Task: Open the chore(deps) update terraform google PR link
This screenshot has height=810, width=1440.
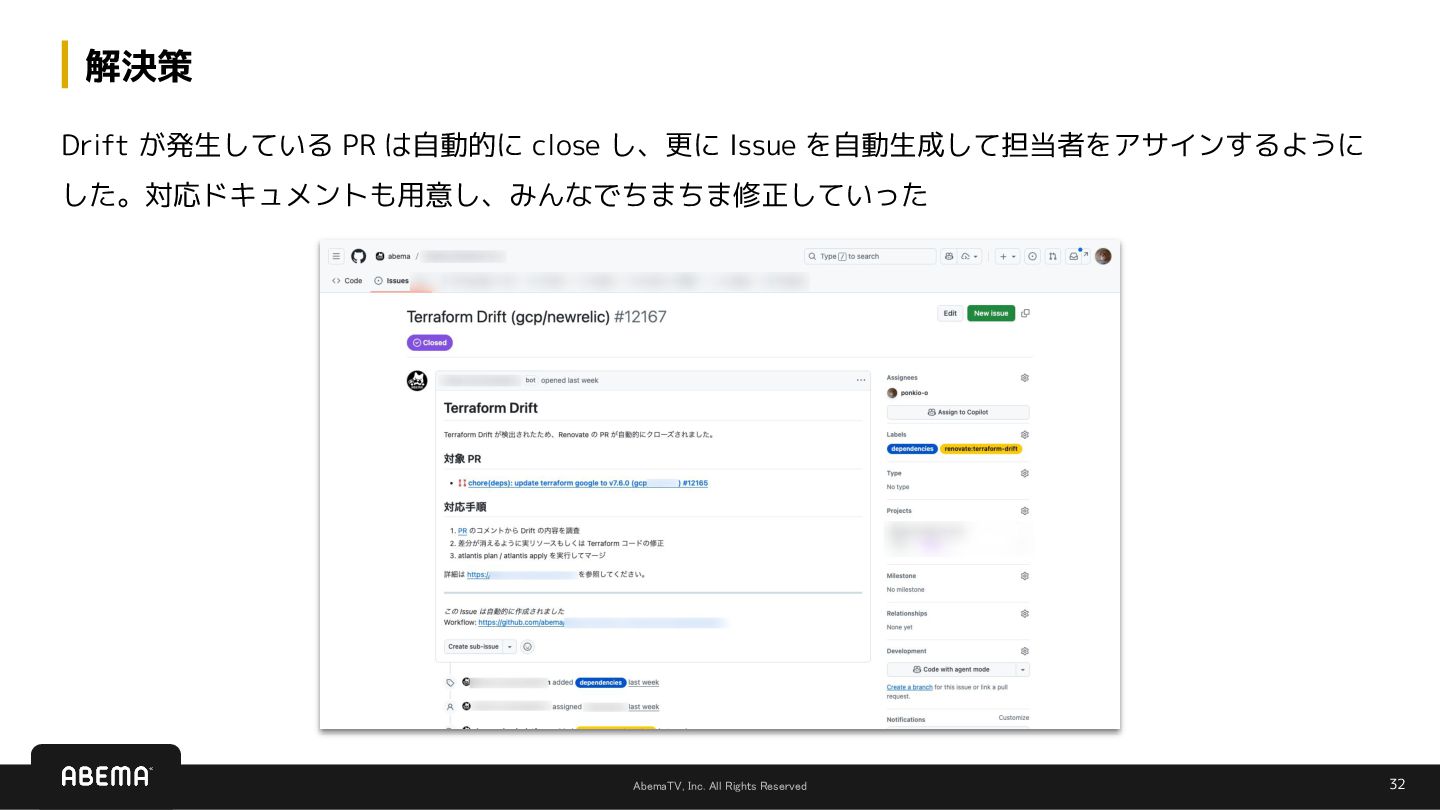Action: (587, 483)
